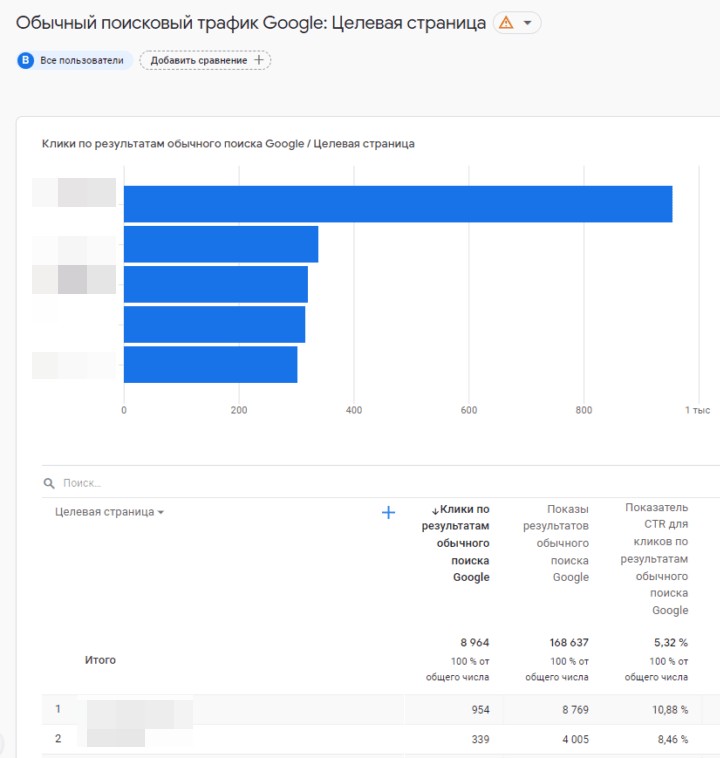Click the 'B' all-users segment badge

(x=26, y=61)
